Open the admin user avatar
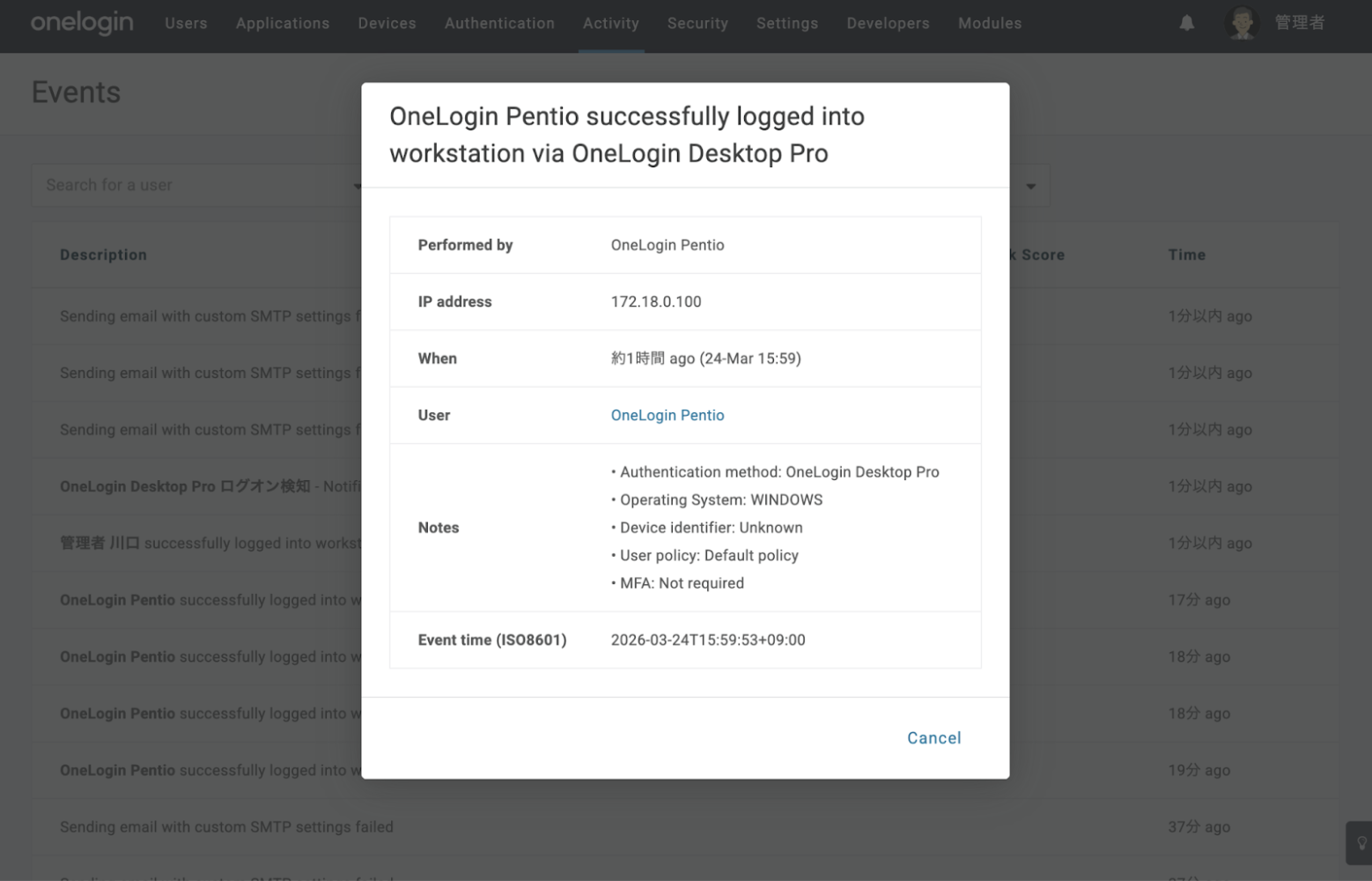This screenshot has height=881, width=1372. point(1241,24)
